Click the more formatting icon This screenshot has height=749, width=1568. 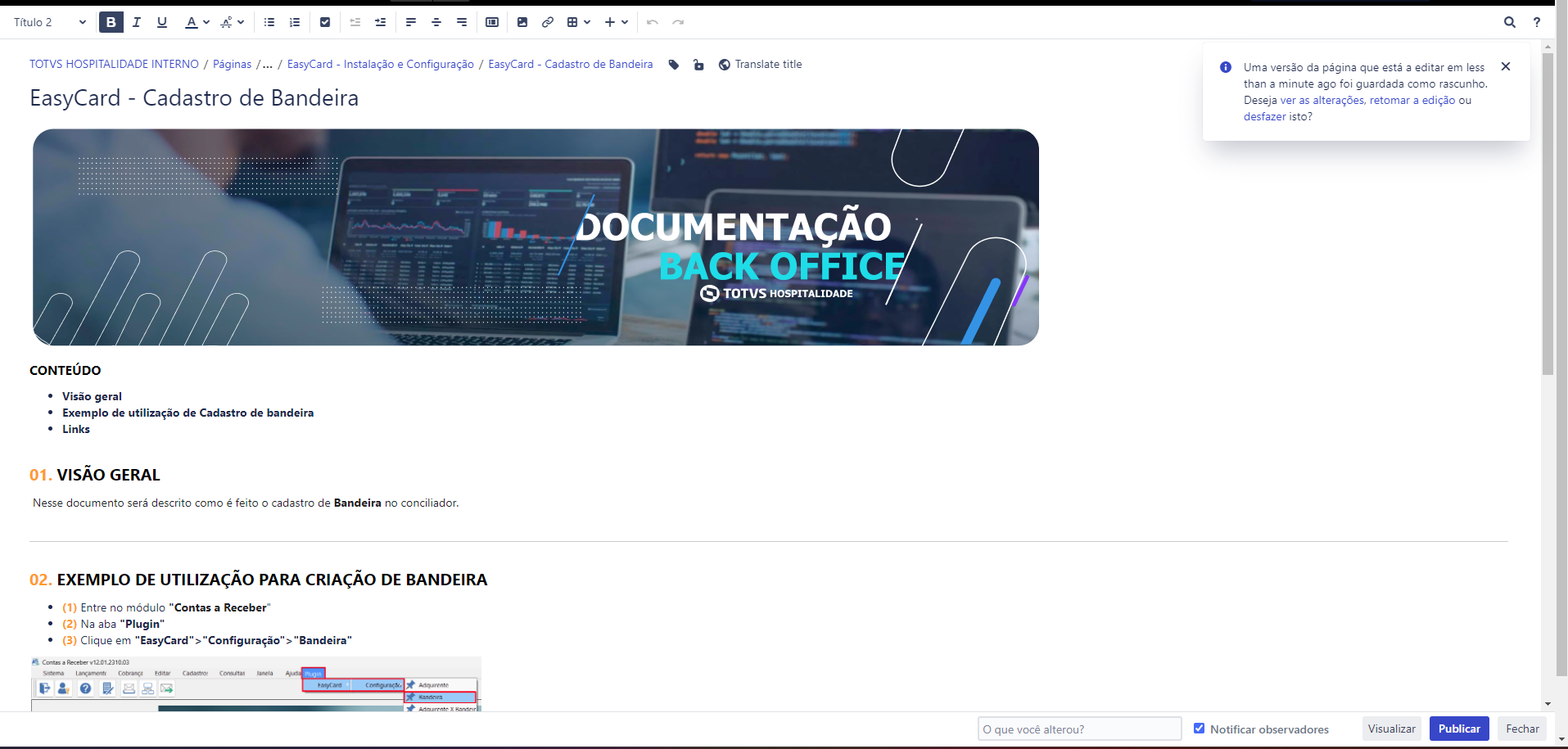[226, 22]
